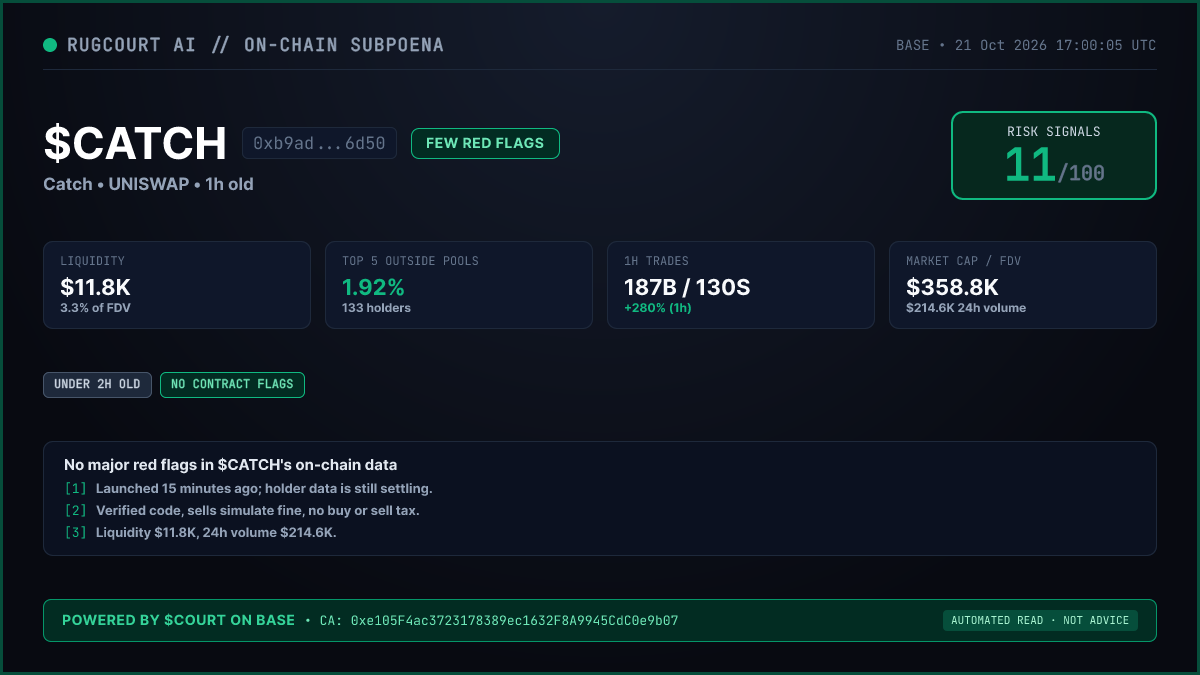The height and width of the screenshot is (675, 1200).
Task: Click the AUTOMATED READ · NOT ADVICE badge
Action: (x=1040, y=621)
